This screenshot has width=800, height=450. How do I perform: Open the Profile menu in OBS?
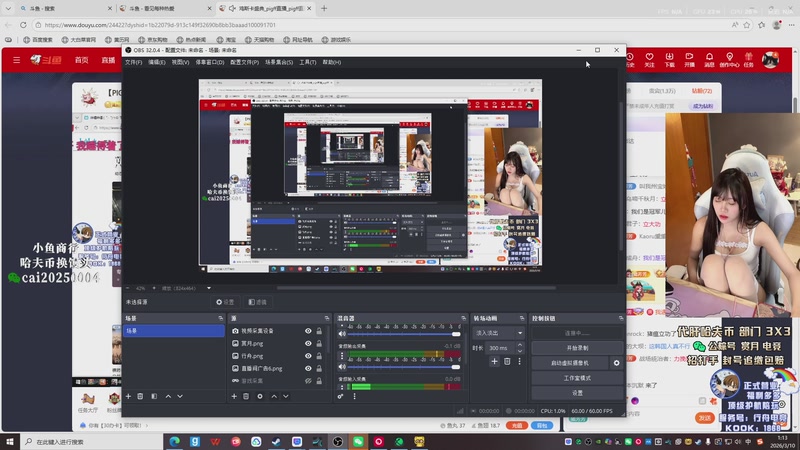[244, 62]
